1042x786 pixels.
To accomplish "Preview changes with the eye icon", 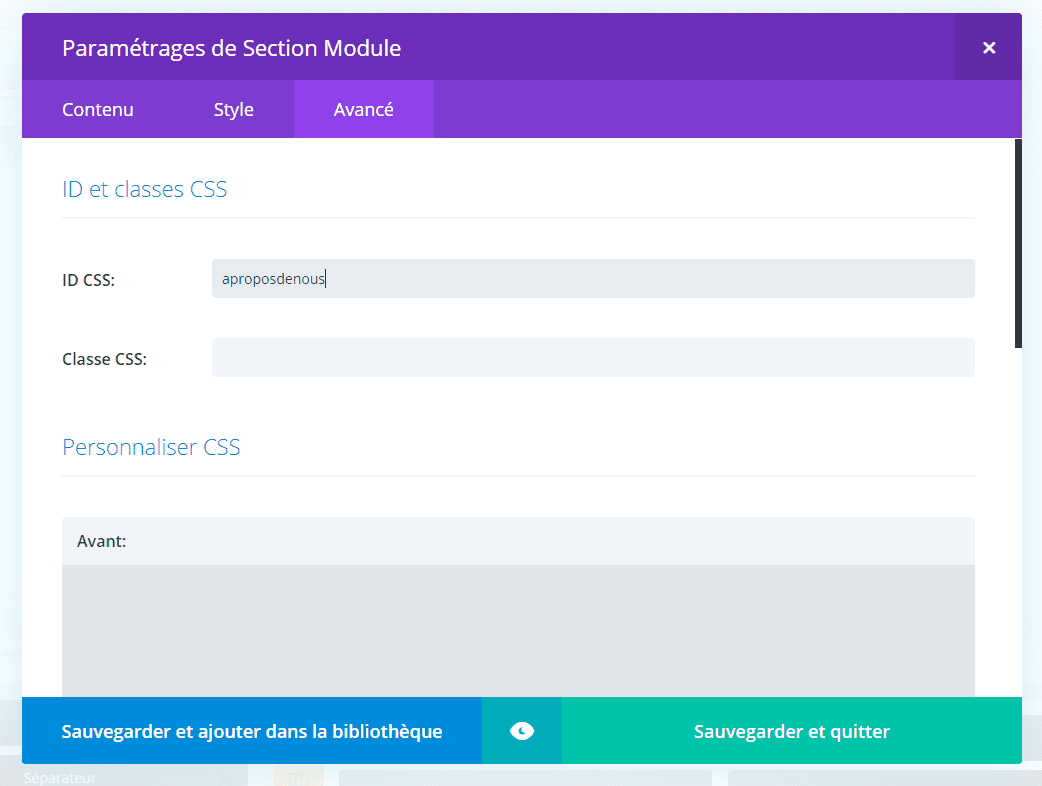I will (x=521, y=731).
